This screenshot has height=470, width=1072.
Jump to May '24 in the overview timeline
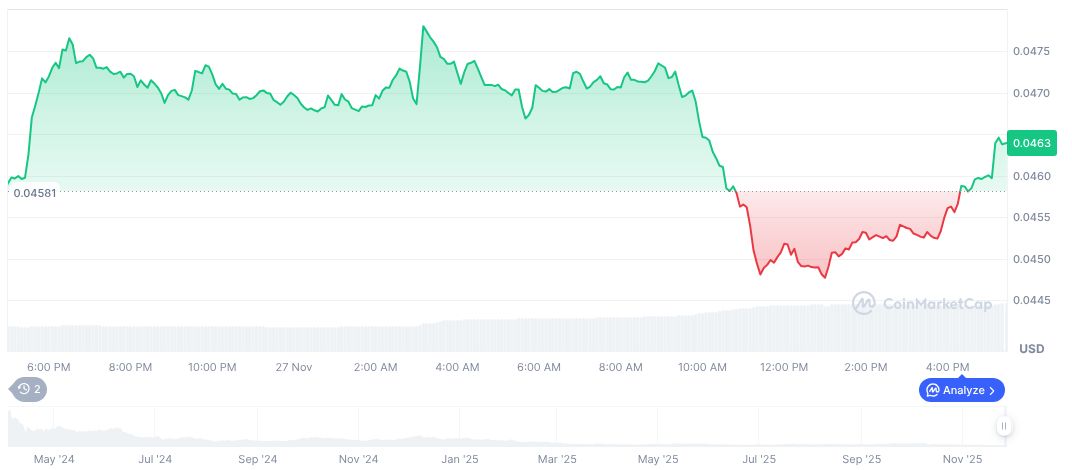coord(54,460)
